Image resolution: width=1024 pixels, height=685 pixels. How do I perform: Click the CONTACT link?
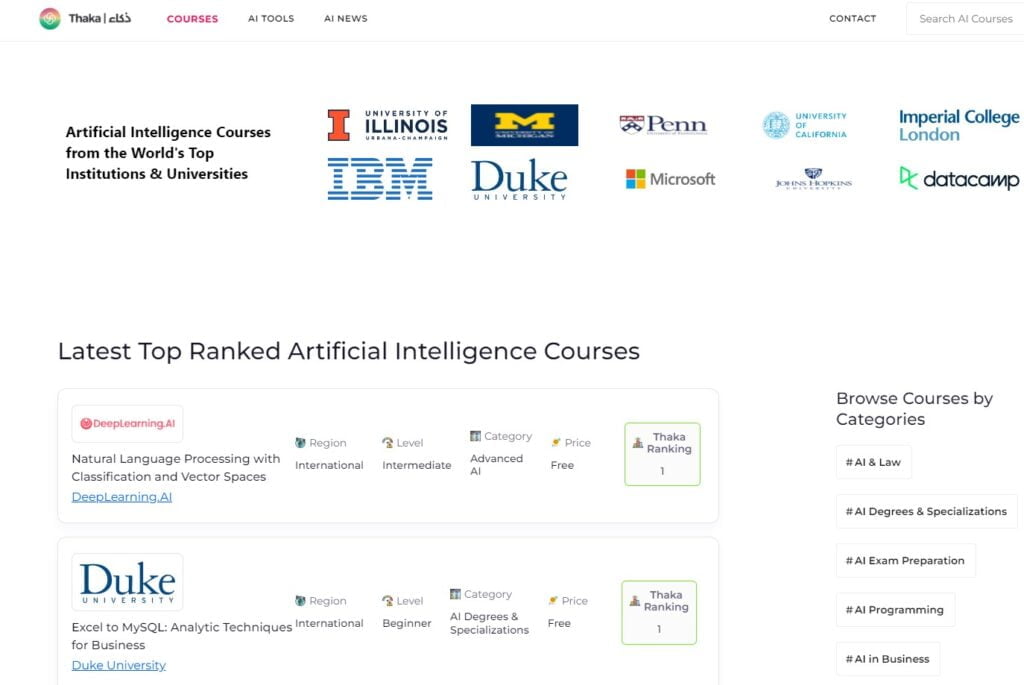[x=852, y=18]
